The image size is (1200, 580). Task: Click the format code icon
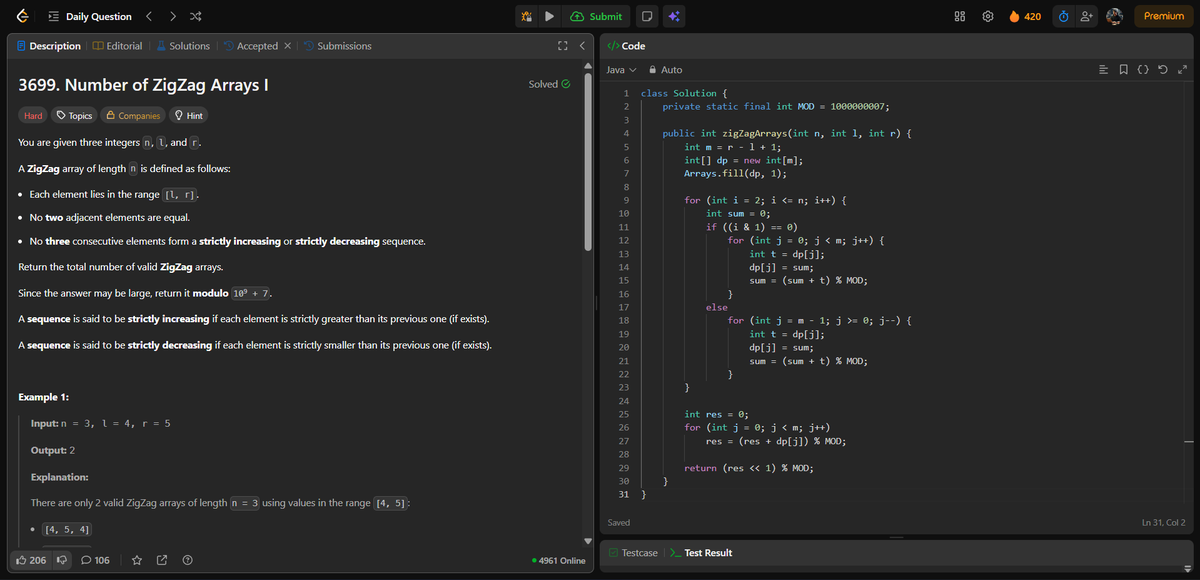click(x=1105, y=70)
